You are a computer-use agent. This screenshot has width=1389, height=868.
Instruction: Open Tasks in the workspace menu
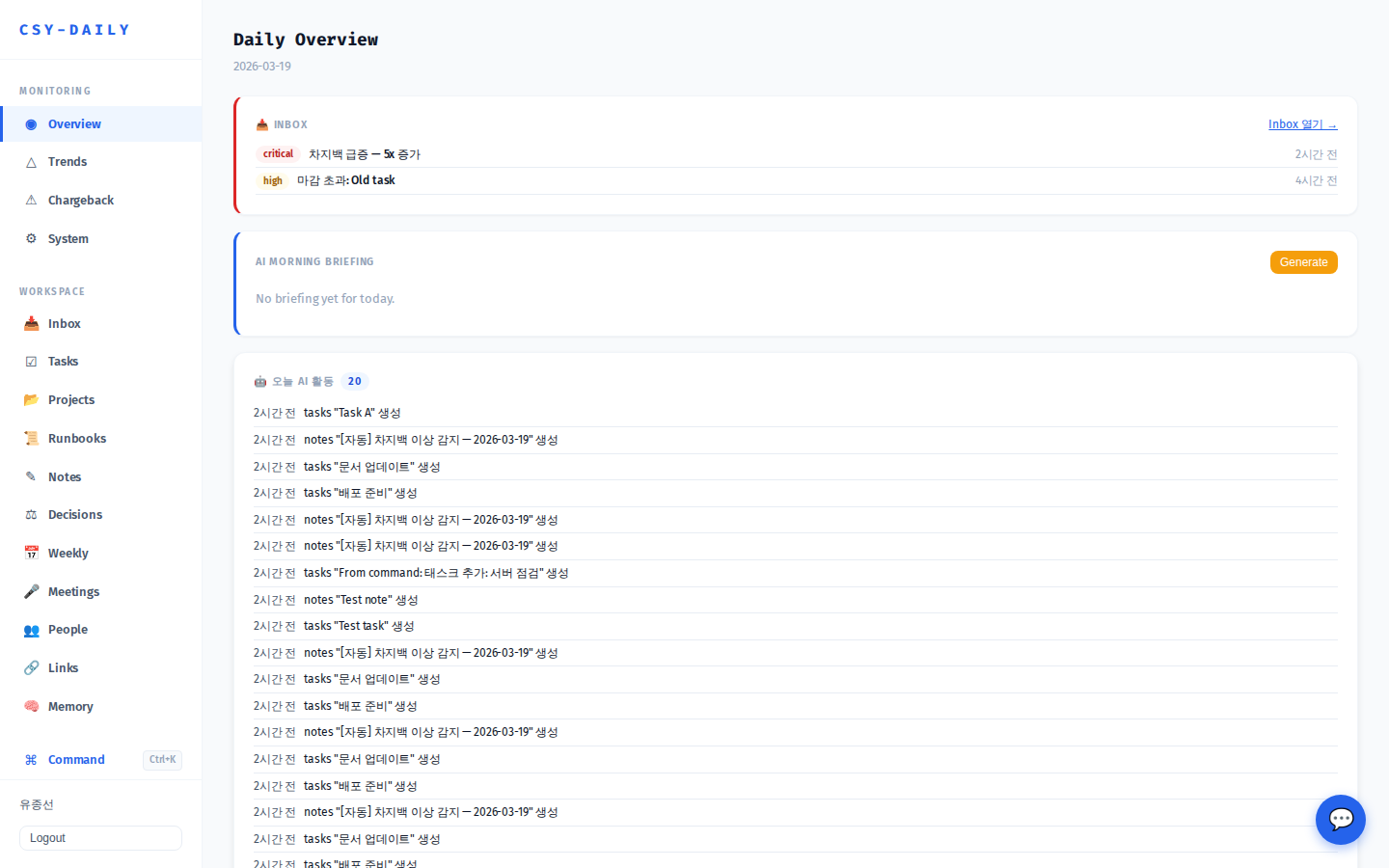click(64, 362)
